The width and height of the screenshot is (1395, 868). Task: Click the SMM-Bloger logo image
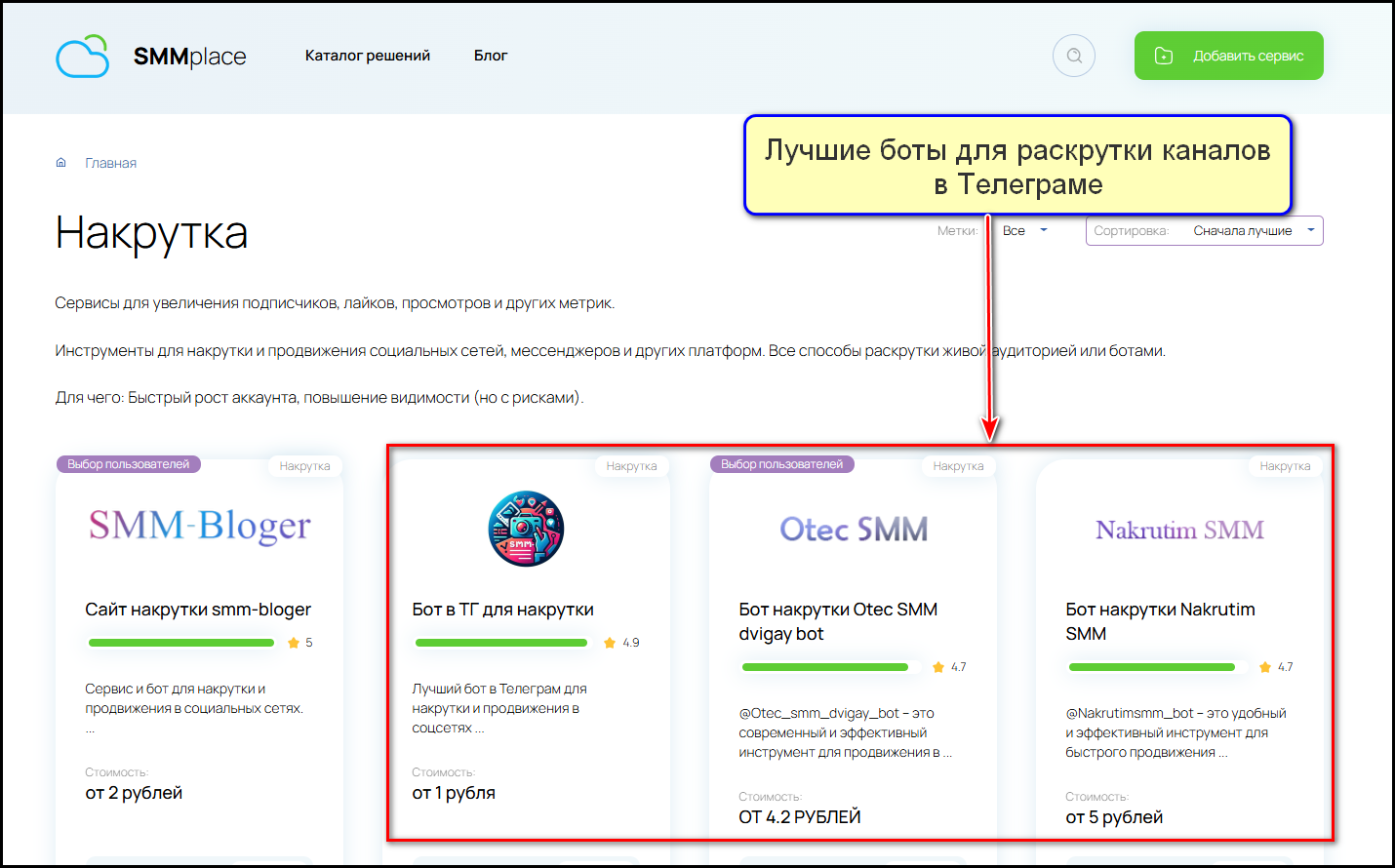click(x=199, y=527)
